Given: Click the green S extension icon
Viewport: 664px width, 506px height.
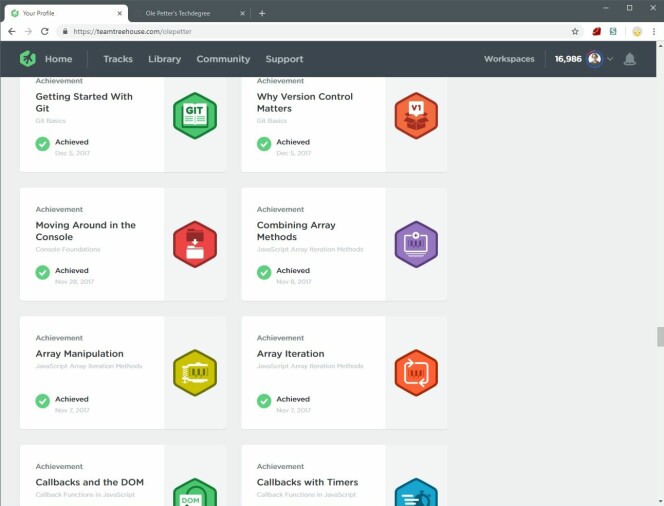Looking at the screenshot, I should (x=613, y=31).
